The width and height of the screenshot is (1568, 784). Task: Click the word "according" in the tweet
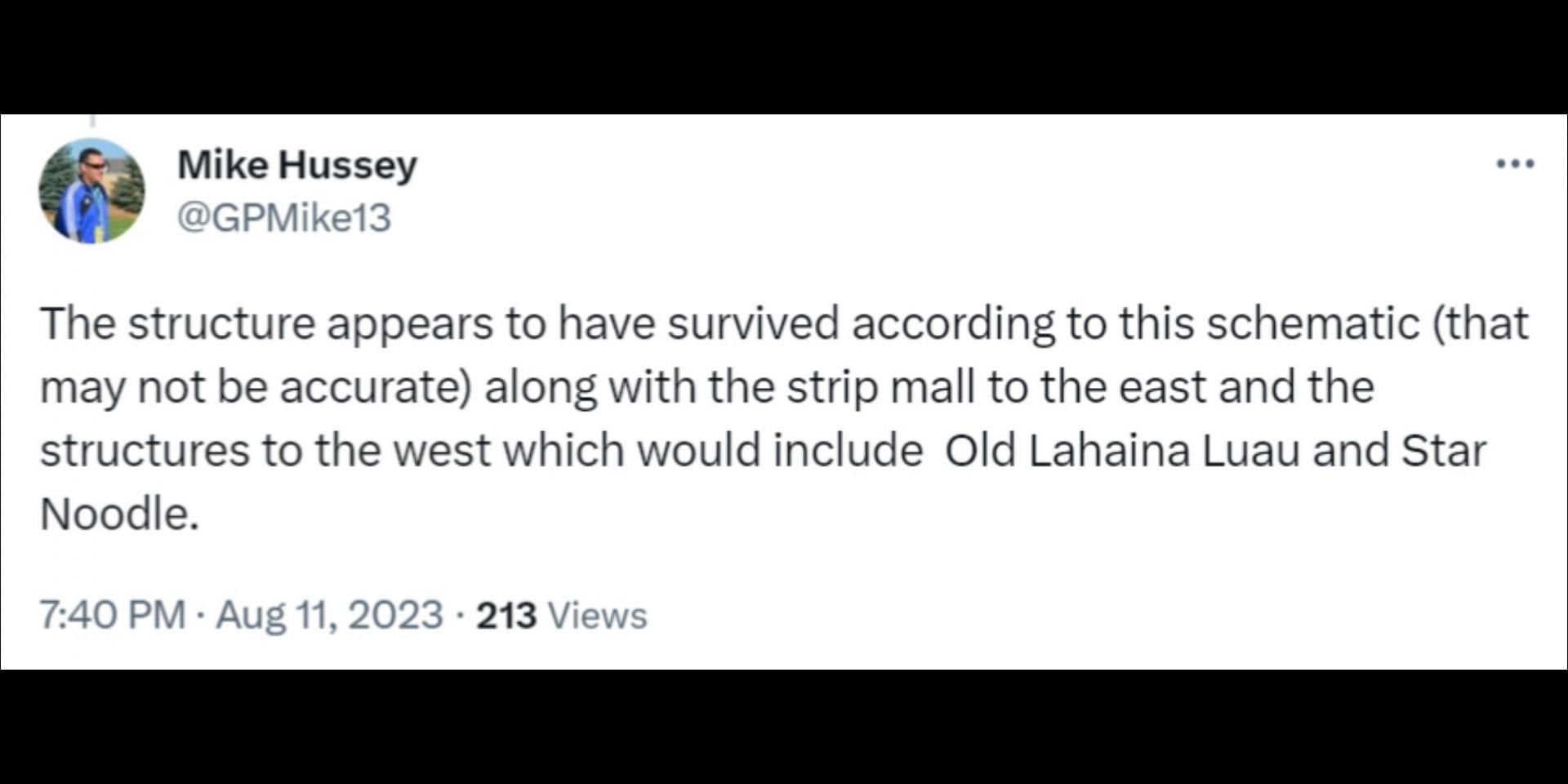click(953, 324)
